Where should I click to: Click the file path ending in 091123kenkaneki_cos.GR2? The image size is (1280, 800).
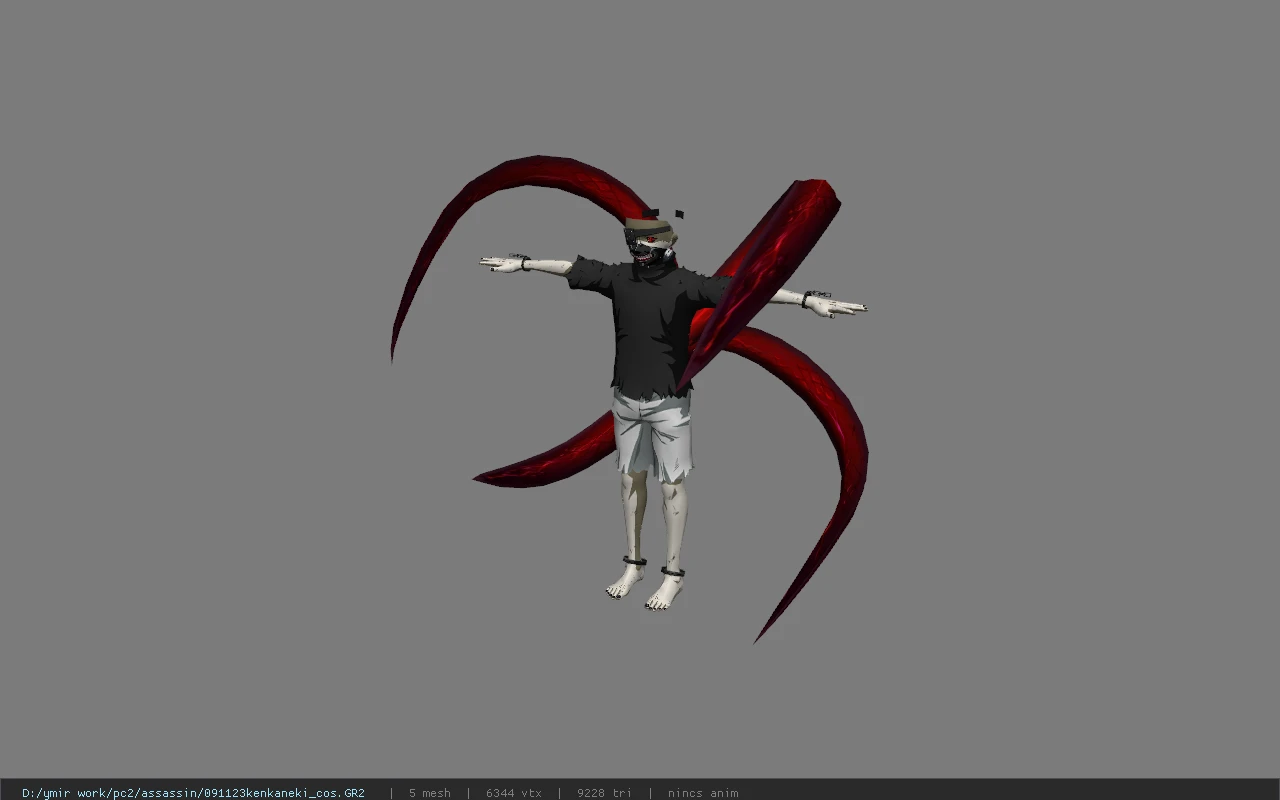pos(193,793)
